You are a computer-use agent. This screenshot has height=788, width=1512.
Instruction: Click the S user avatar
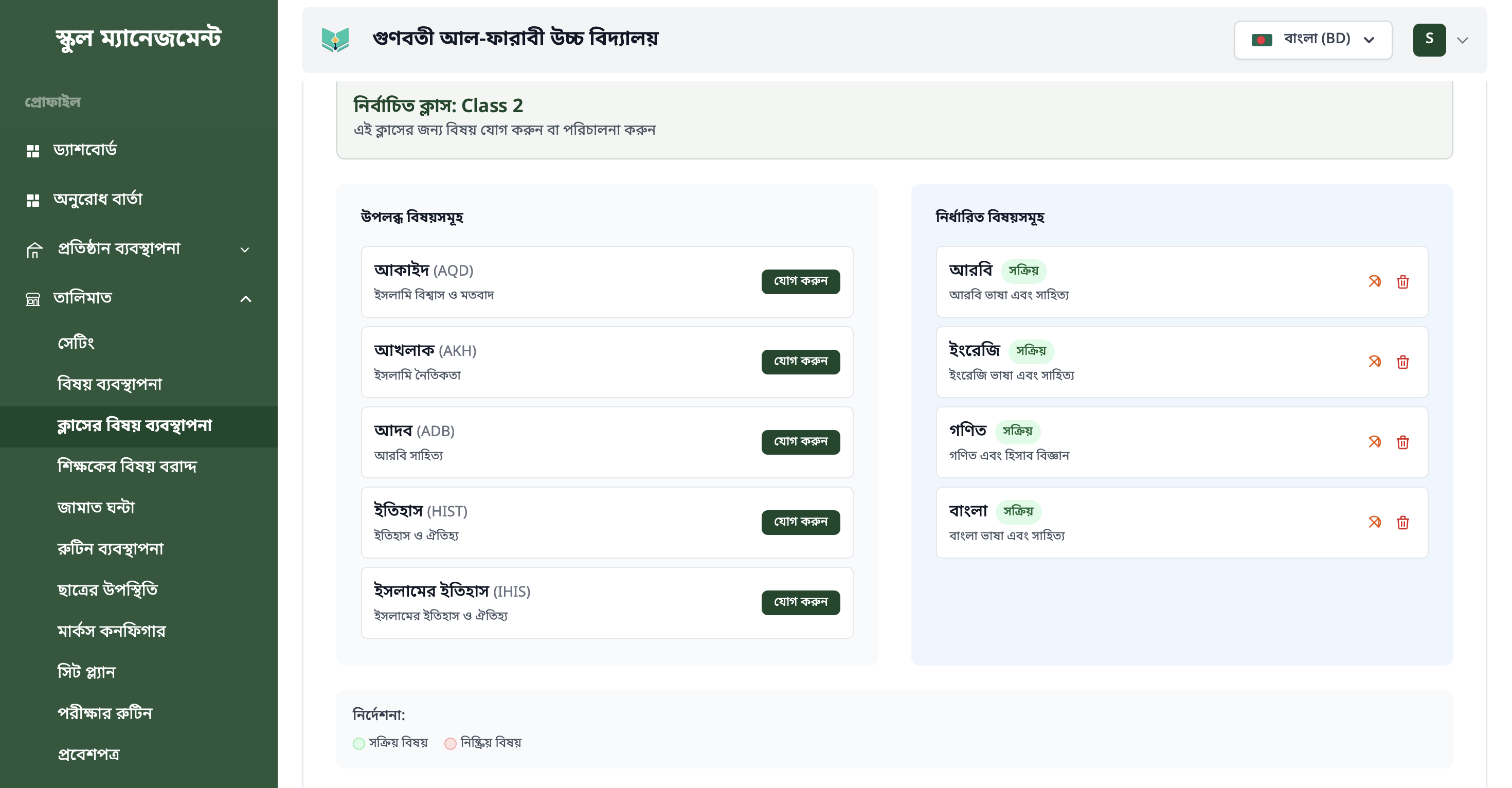(x=1429, y=40)
